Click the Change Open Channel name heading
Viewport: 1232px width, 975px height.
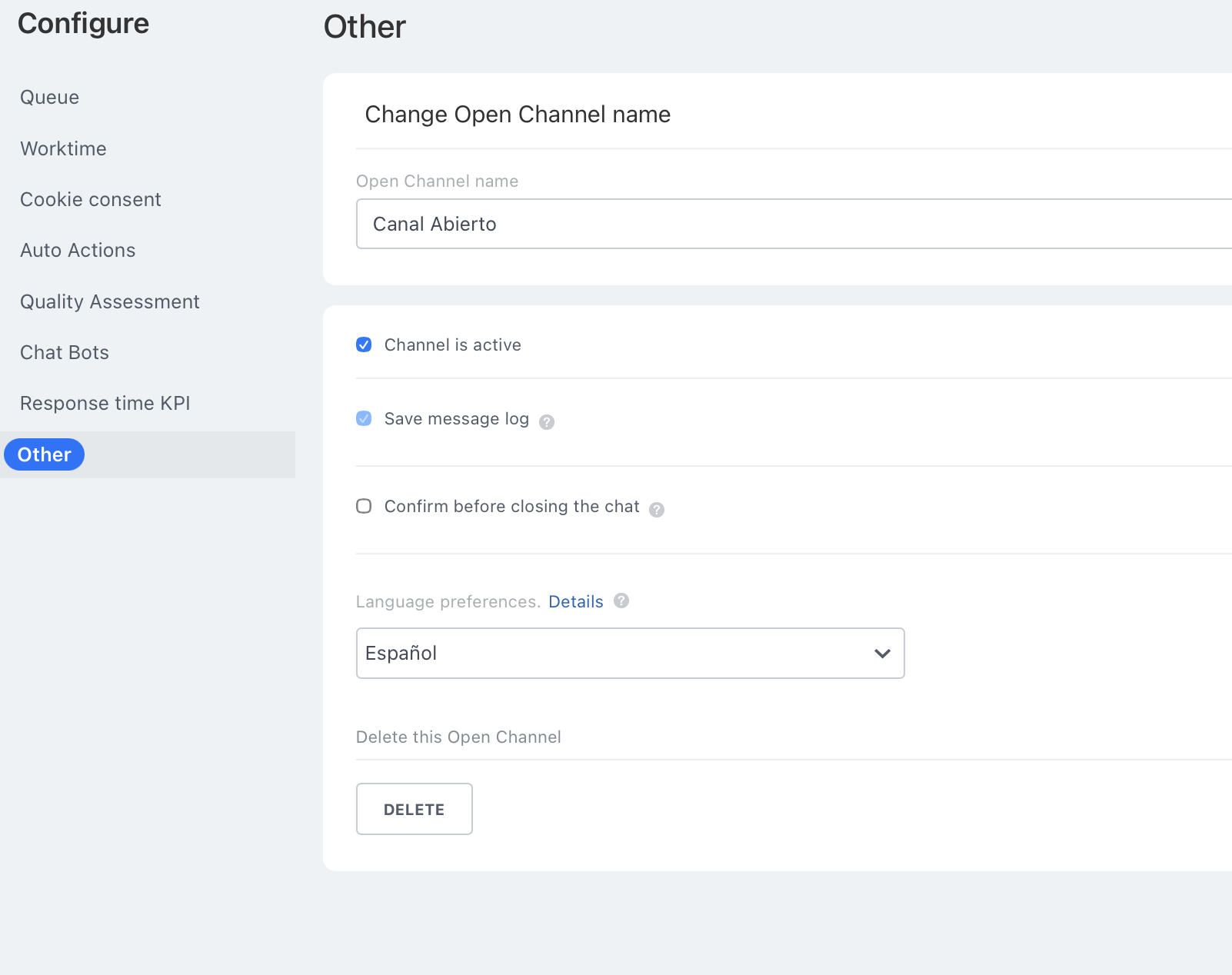point(518,115)
